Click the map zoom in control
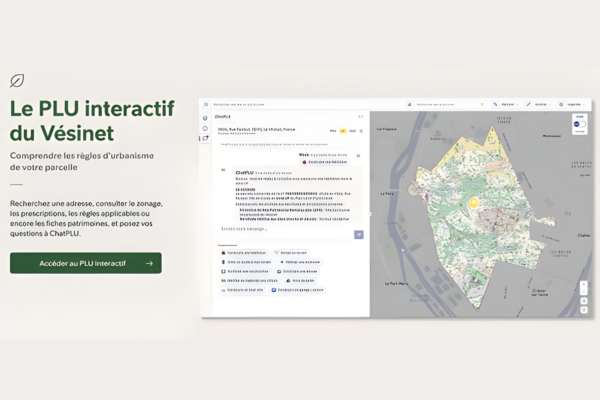600x400 pixels. [584, 284]
